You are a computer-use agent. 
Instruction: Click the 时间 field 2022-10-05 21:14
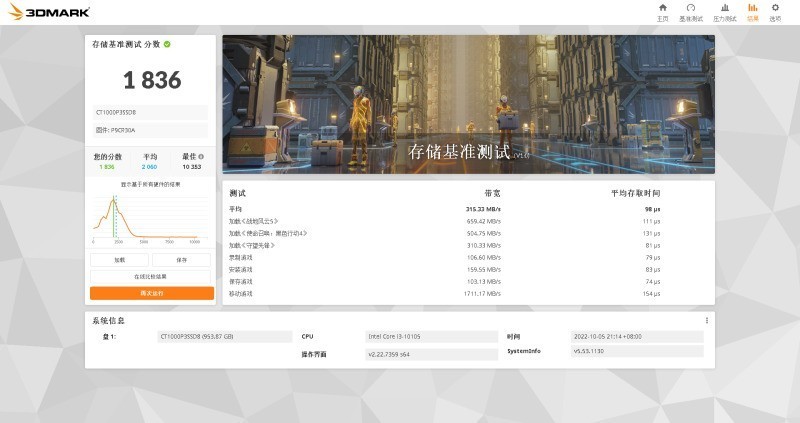[637, 337]
